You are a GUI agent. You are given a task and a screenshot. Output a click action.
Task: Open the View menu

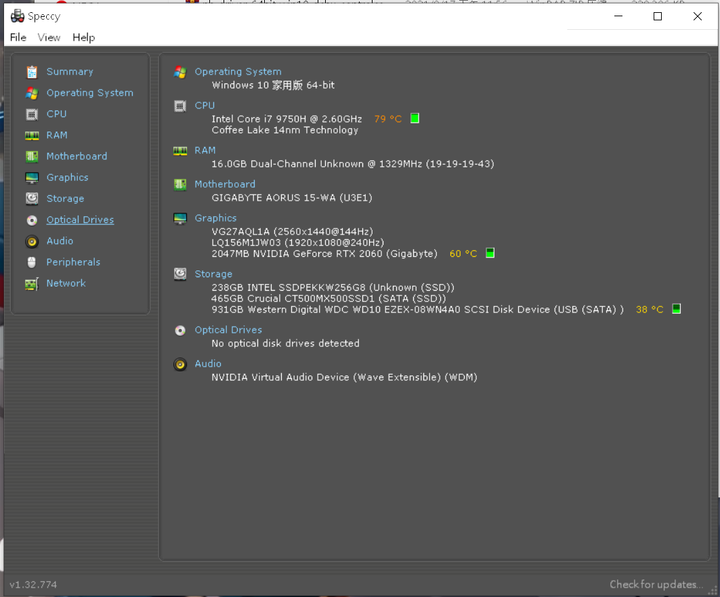click(x=49, y=37)
